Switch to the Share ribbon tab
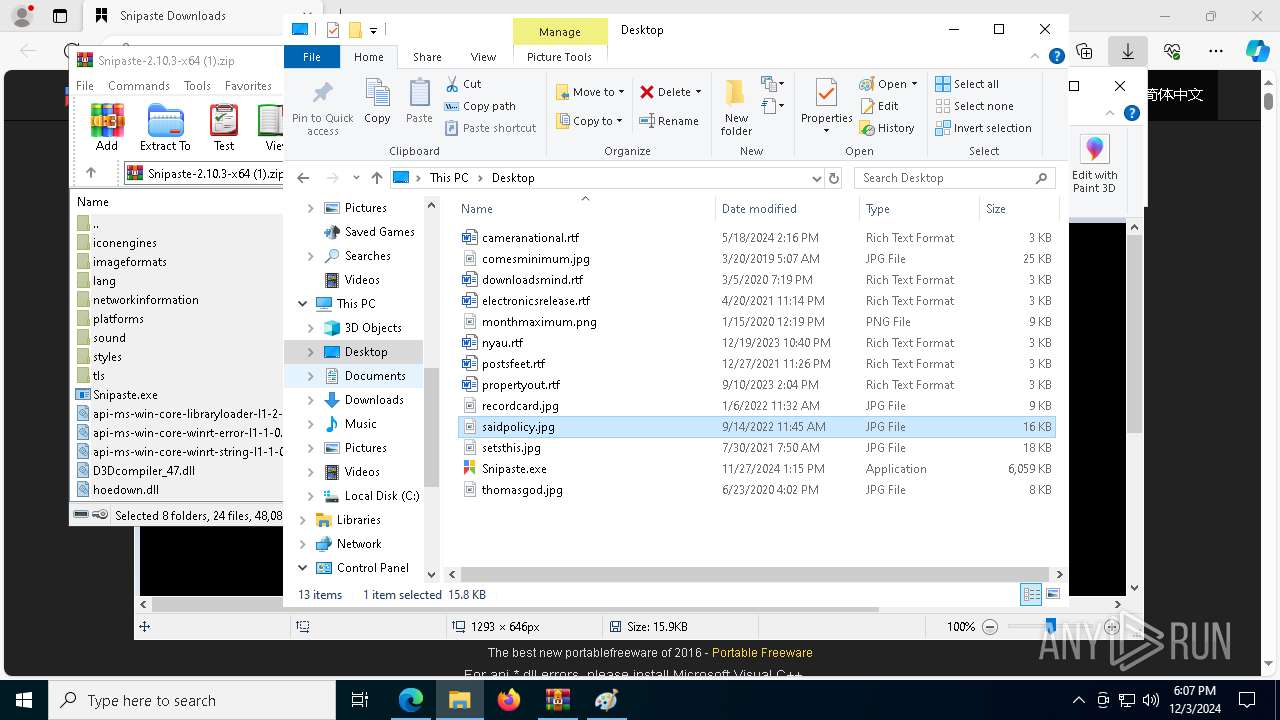The image size is (1280, 720). 427,57
